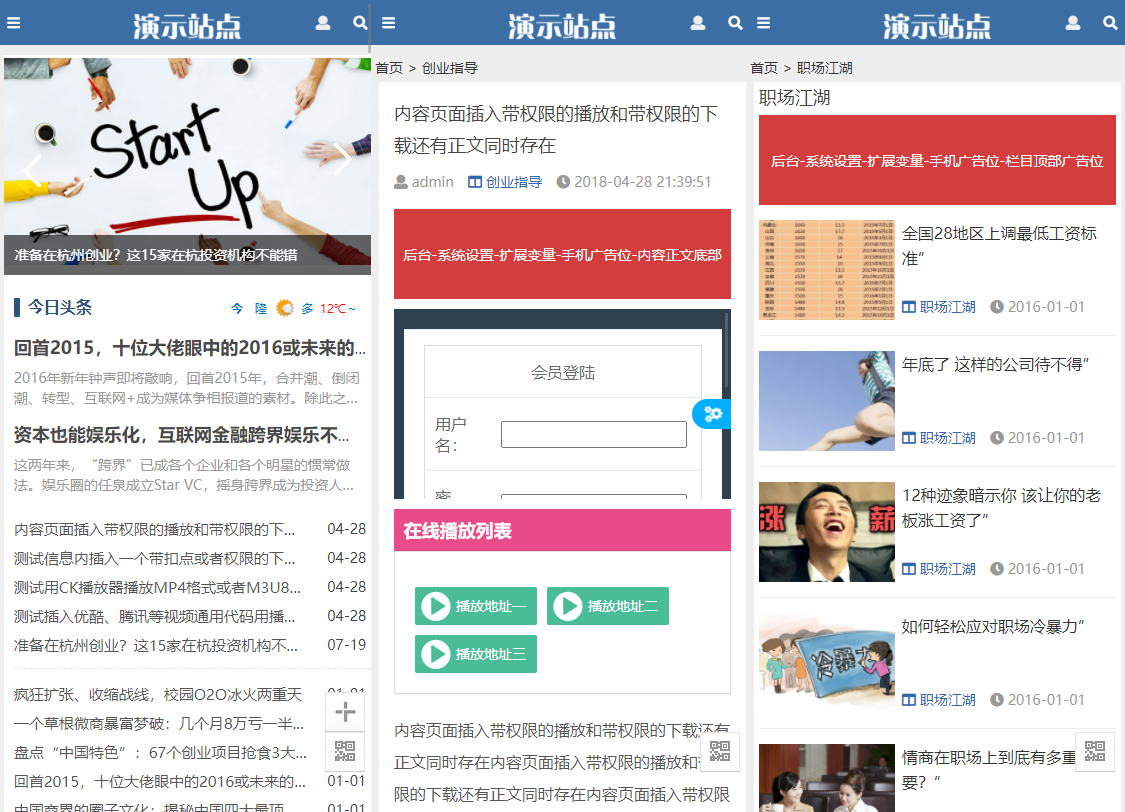Open QR code button in left panel

(345, 751)
